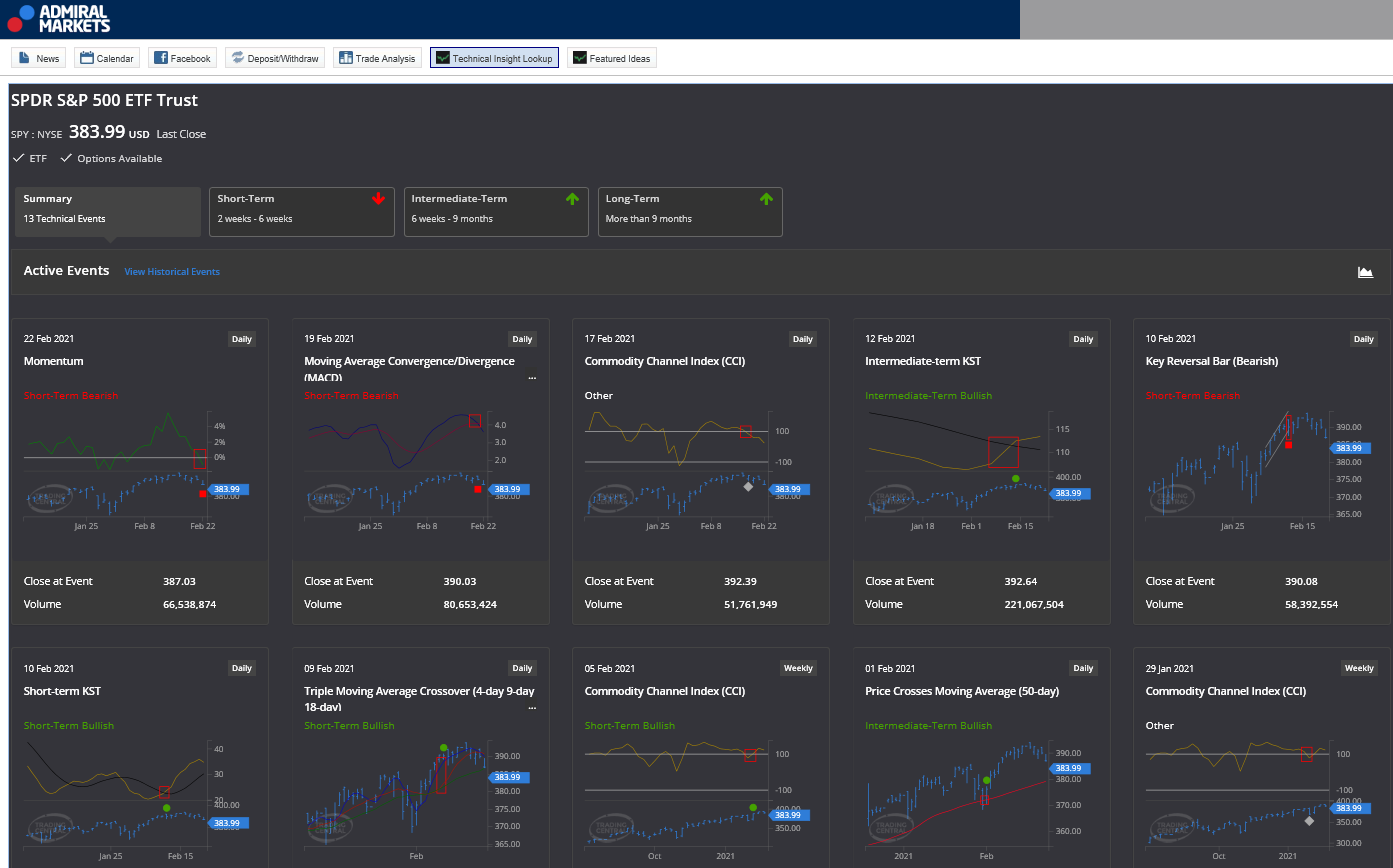Open the Calendar toolbar button
The height and width of the screenshot is (868, 1393).
[106, 58]
